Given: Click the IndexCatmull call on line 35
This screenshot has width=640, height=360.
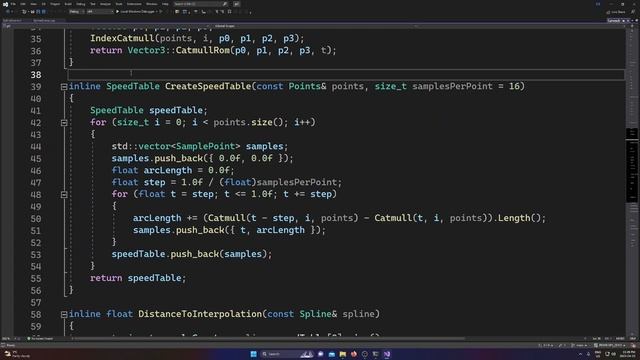Looking at the screenshot, I should tap(122, 38).
